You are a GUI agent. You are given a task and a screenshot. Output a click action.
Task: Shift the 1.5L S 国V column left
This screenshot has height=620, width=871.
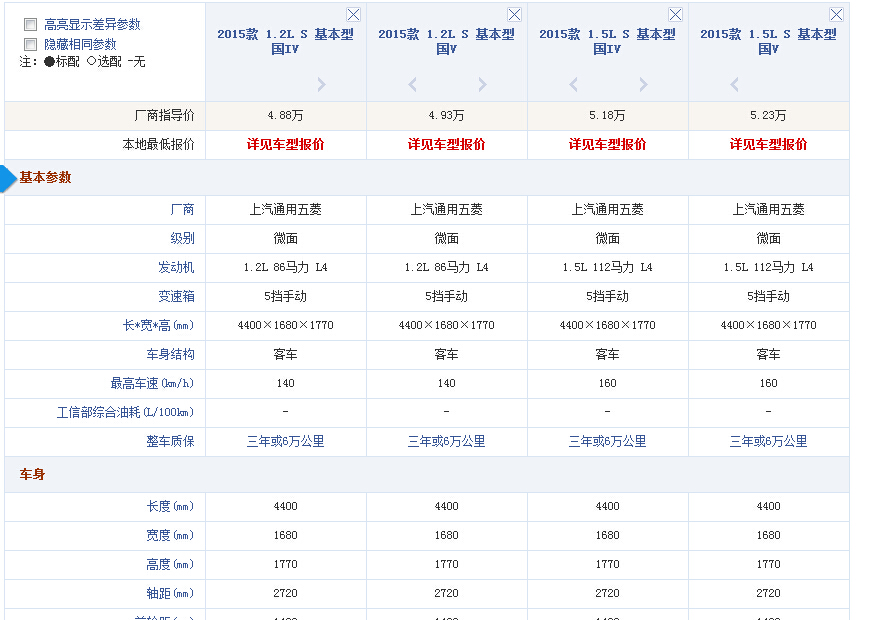tap(734, 85)
